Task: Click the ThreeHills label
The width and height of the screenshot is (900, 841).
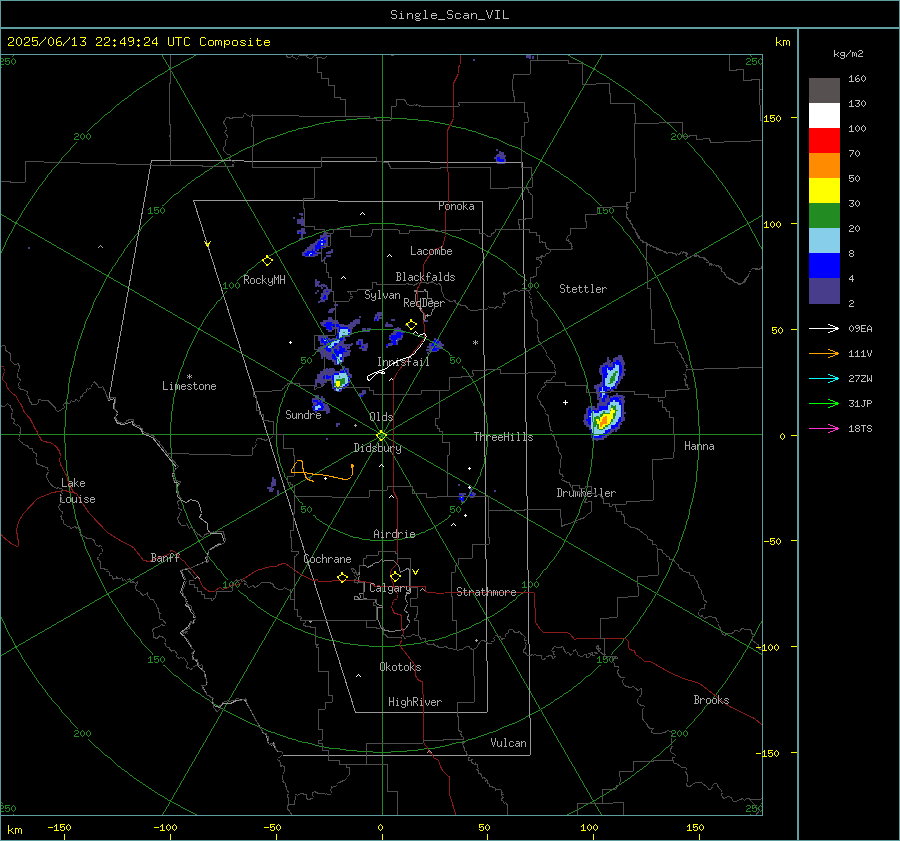Action: [x=503, y=437]
